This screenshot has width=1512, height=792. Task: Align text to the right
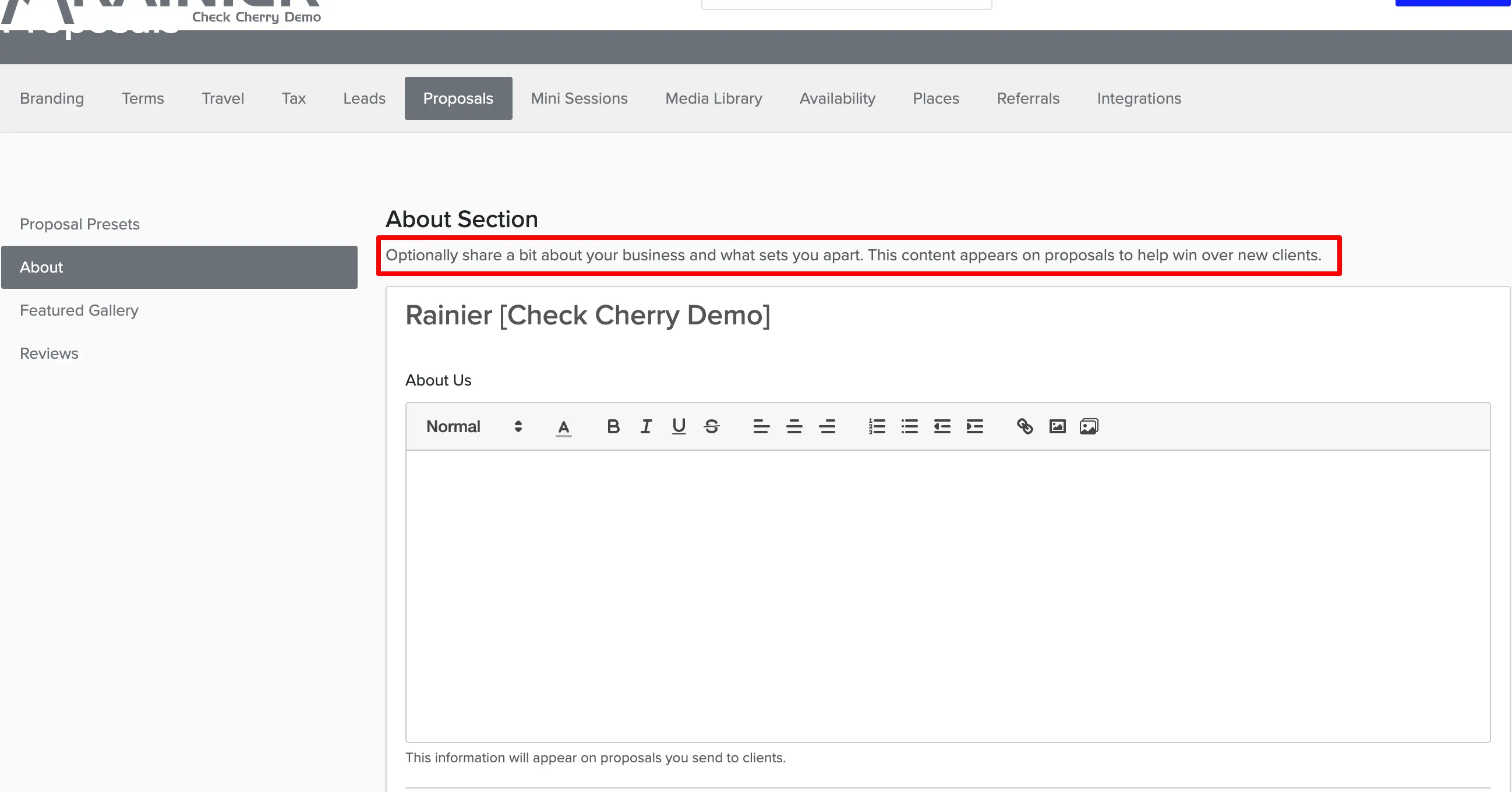coord(827,426)
